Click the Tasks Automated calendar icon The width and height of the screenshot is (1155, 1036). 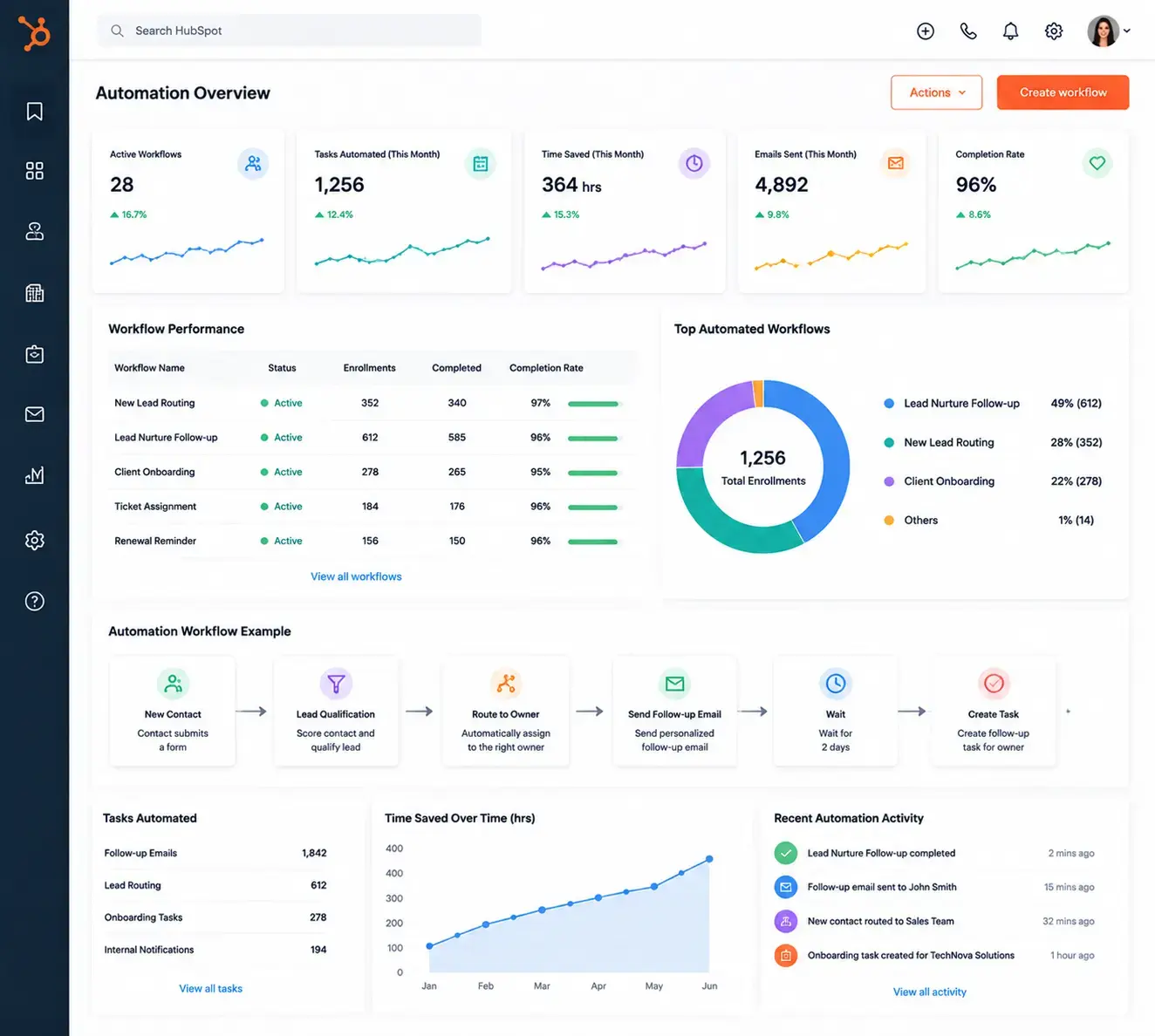tap(480, 163)
